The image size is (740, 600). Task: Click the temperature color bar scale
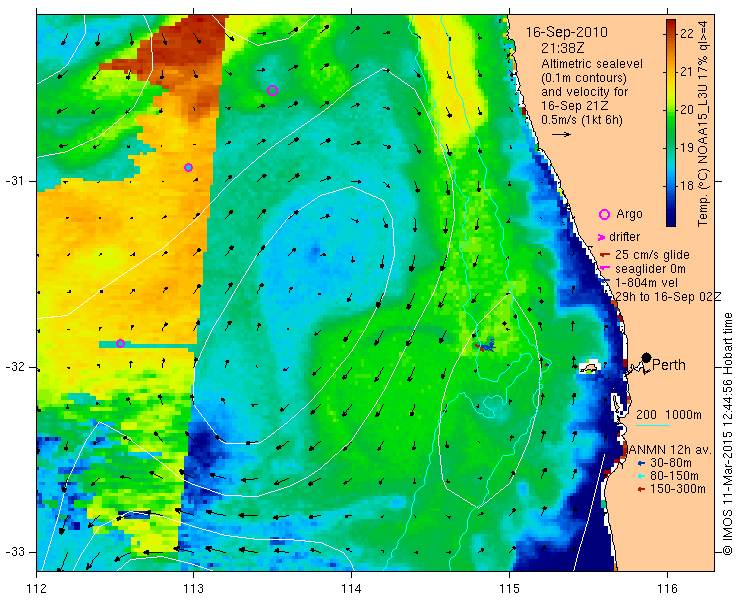[x=671, y=123]
